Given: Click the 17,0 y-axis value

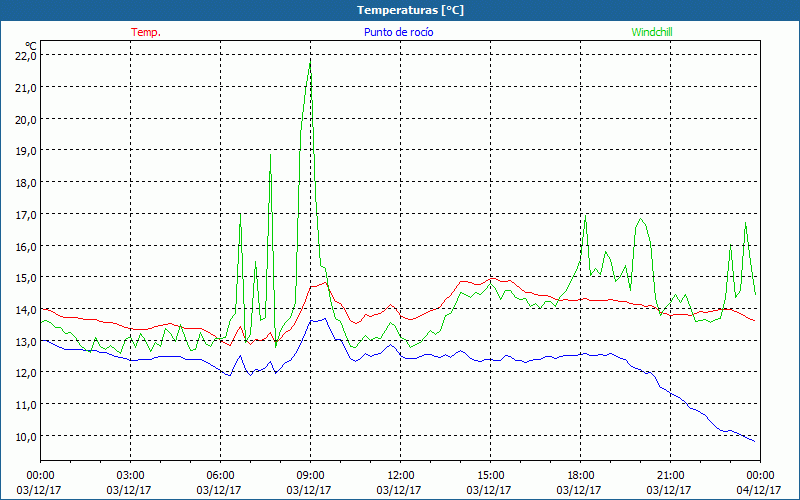Looking at the screenshot, I should click(26, 214).
